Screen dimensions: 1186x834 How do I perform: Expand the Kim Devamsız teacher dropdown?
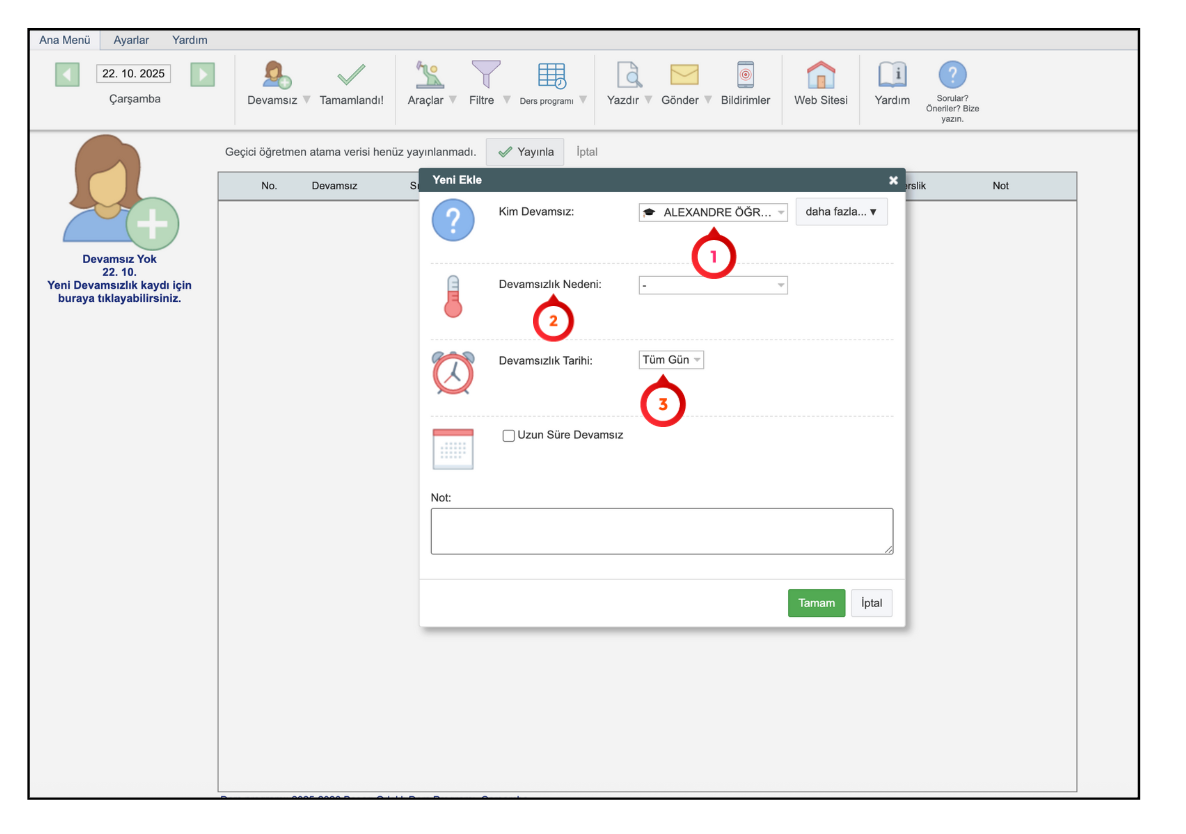[713, 213]
